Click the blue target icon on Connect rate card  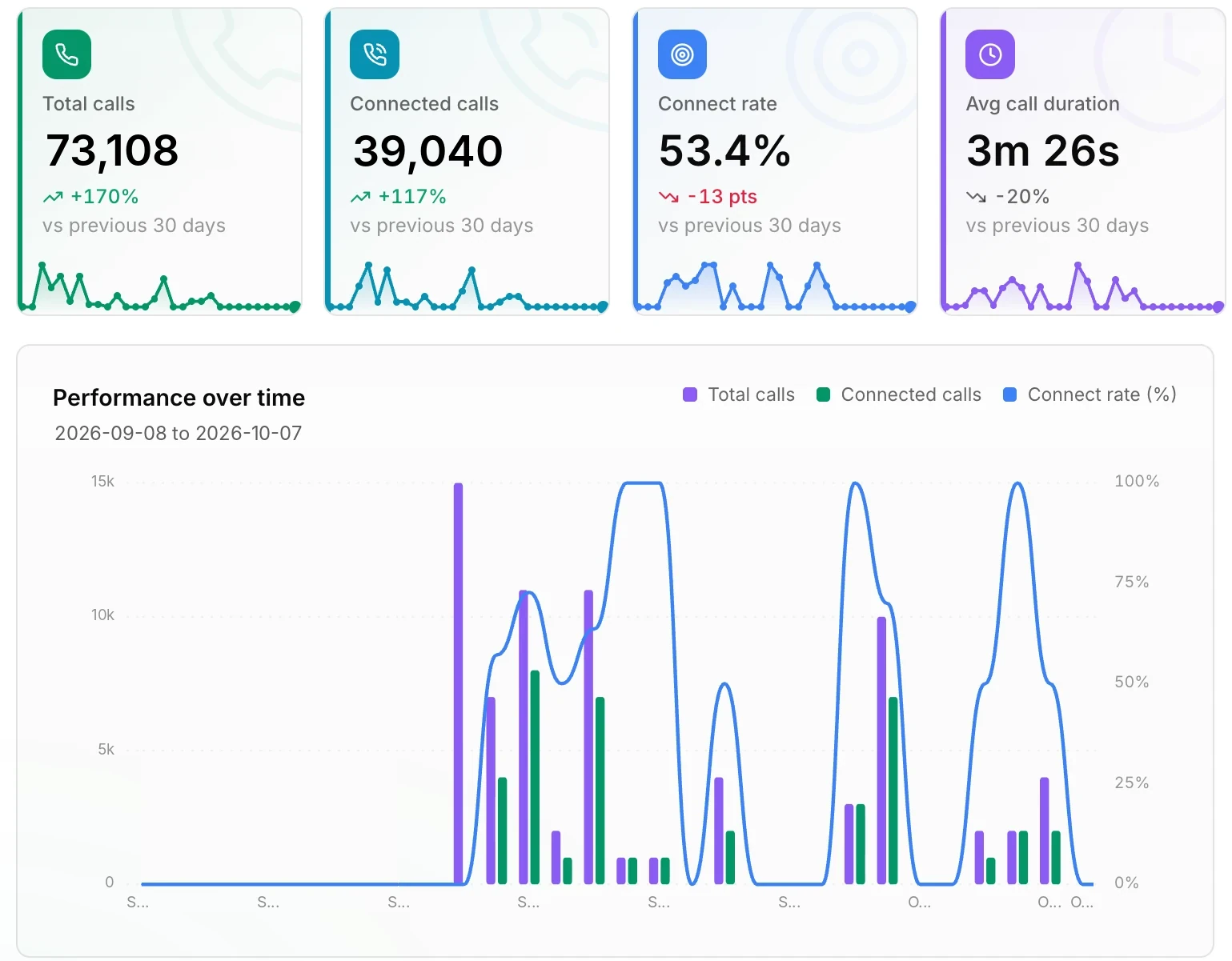tap(682, 54)
